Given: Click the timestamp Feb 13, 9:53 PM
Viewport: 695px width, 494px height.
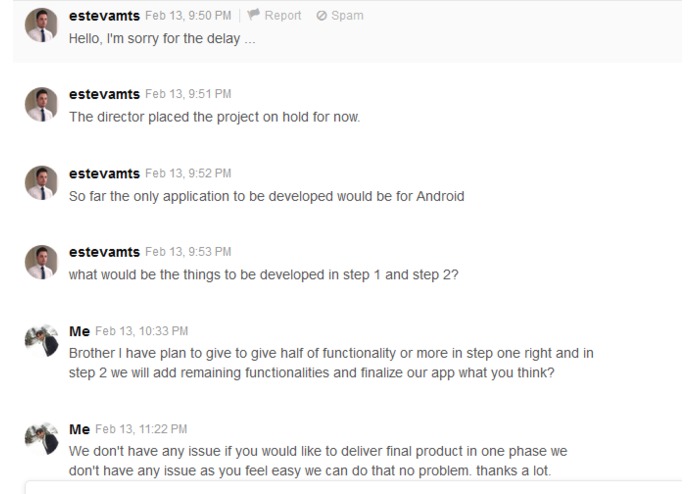Looking at the screenshot, I should click(x=188, y=252).
